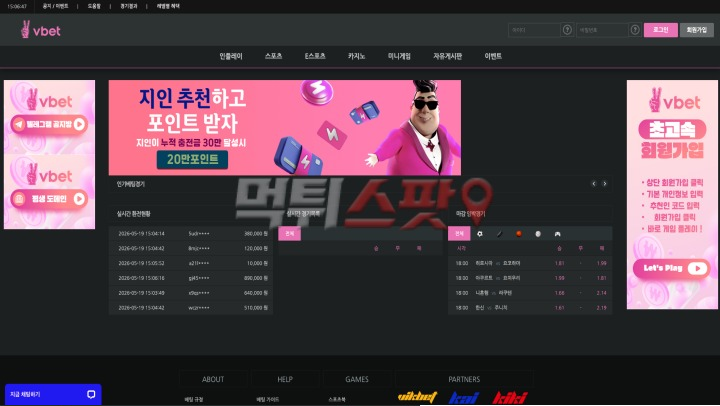720x406 pixels.
Task: Click the ABOUT footer heading
Action: 213,379
